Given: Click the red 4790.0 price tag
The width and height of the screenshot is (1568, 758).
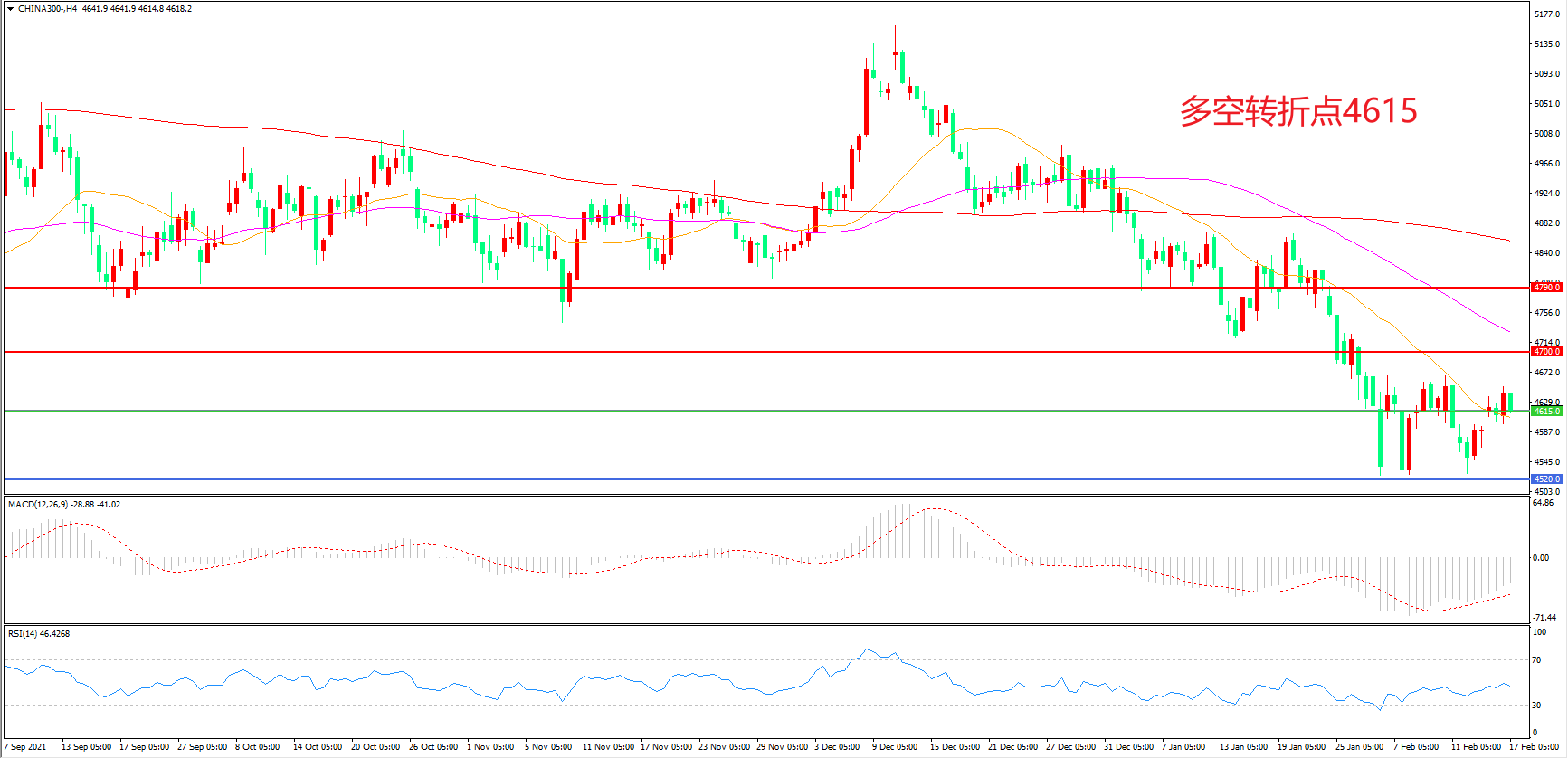Looking at the screenshot, I should [x=1546, y=288].
